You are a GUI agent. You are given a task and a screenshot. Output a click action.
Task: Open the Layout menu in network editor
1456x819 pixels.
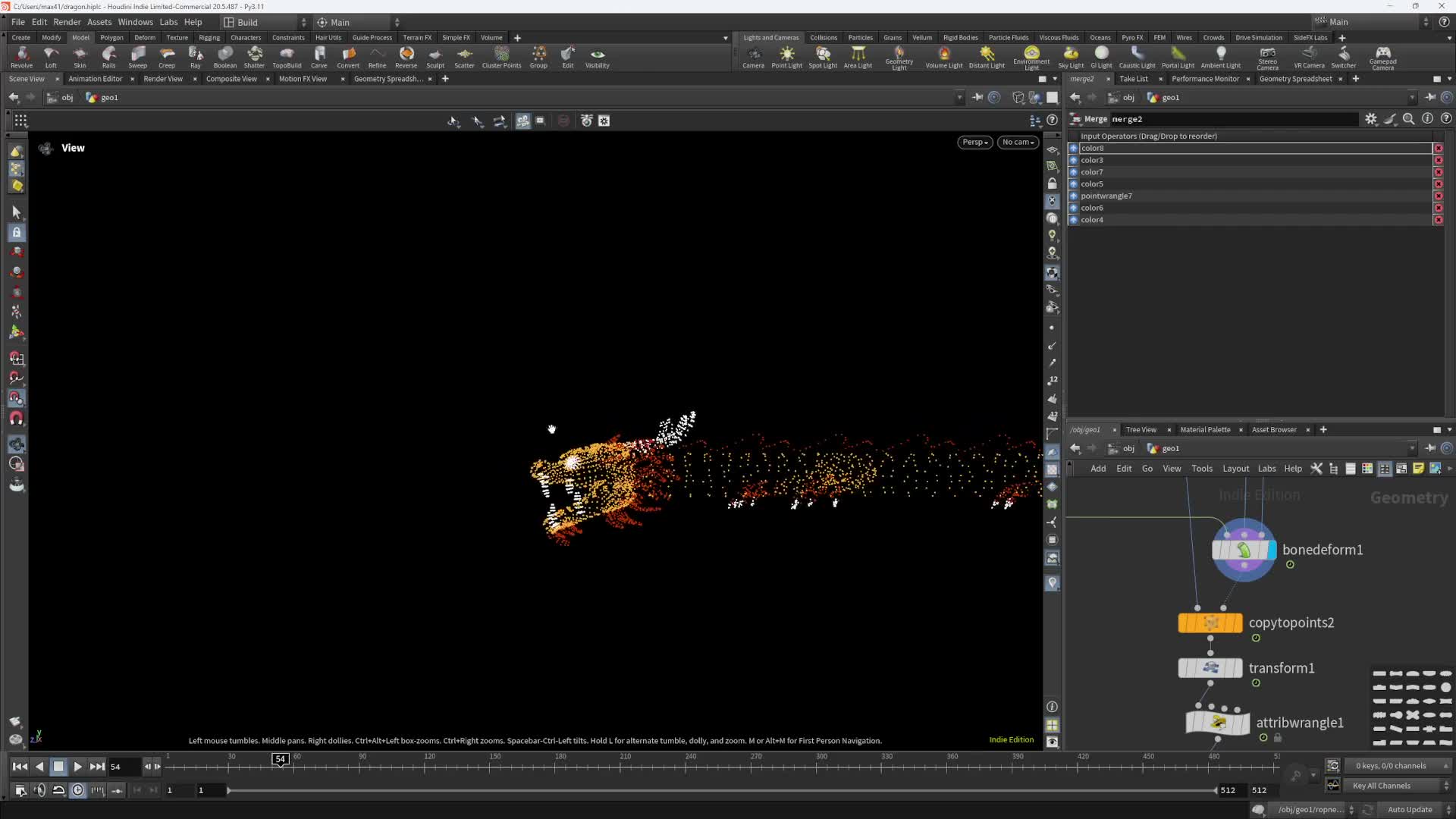(1235, 469)
